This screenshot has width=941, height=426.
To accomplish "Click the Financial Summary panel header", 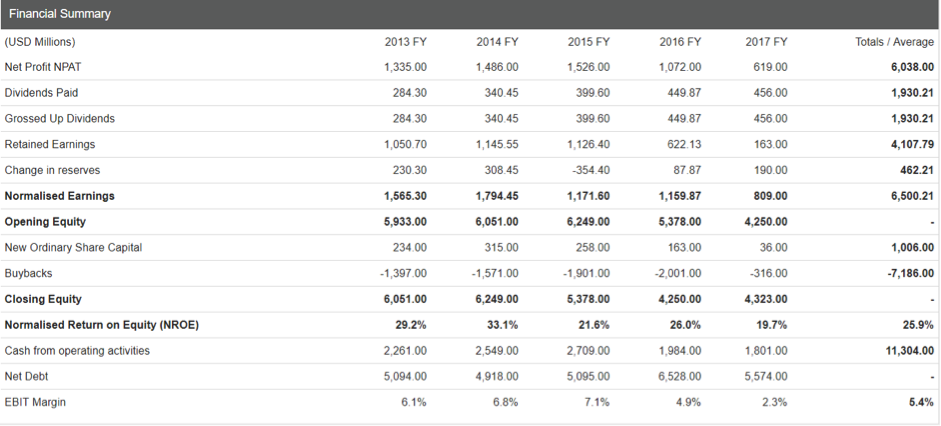I will [58, 14].
